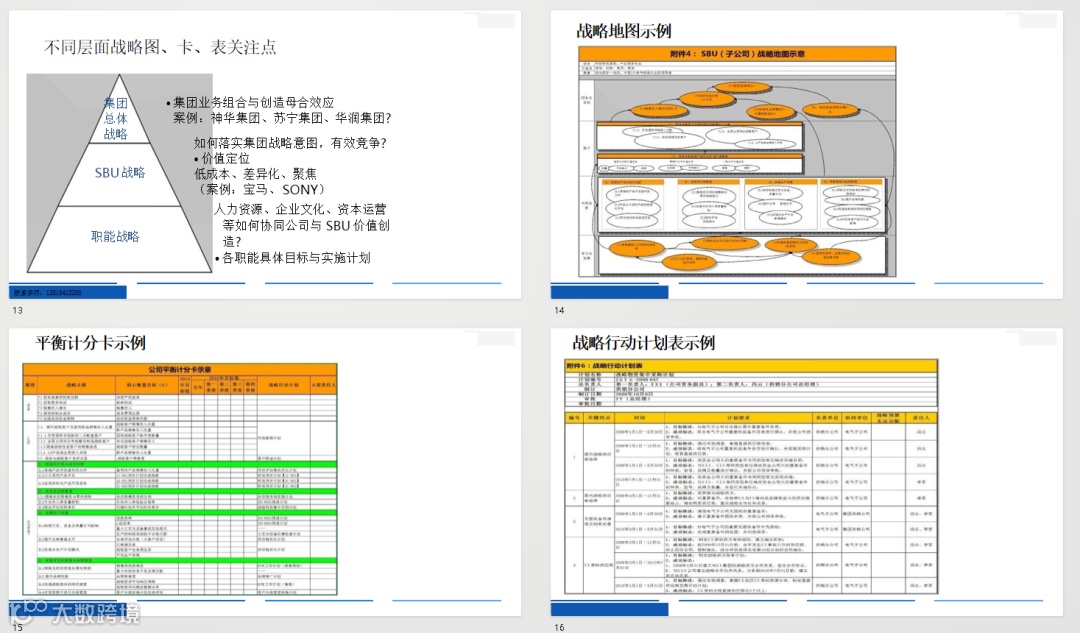Viewport: 1080px width, 633px height.
Task: Click the SBU战略 pyramid layer
Action: pyautogui.click(x=120, y=173)
